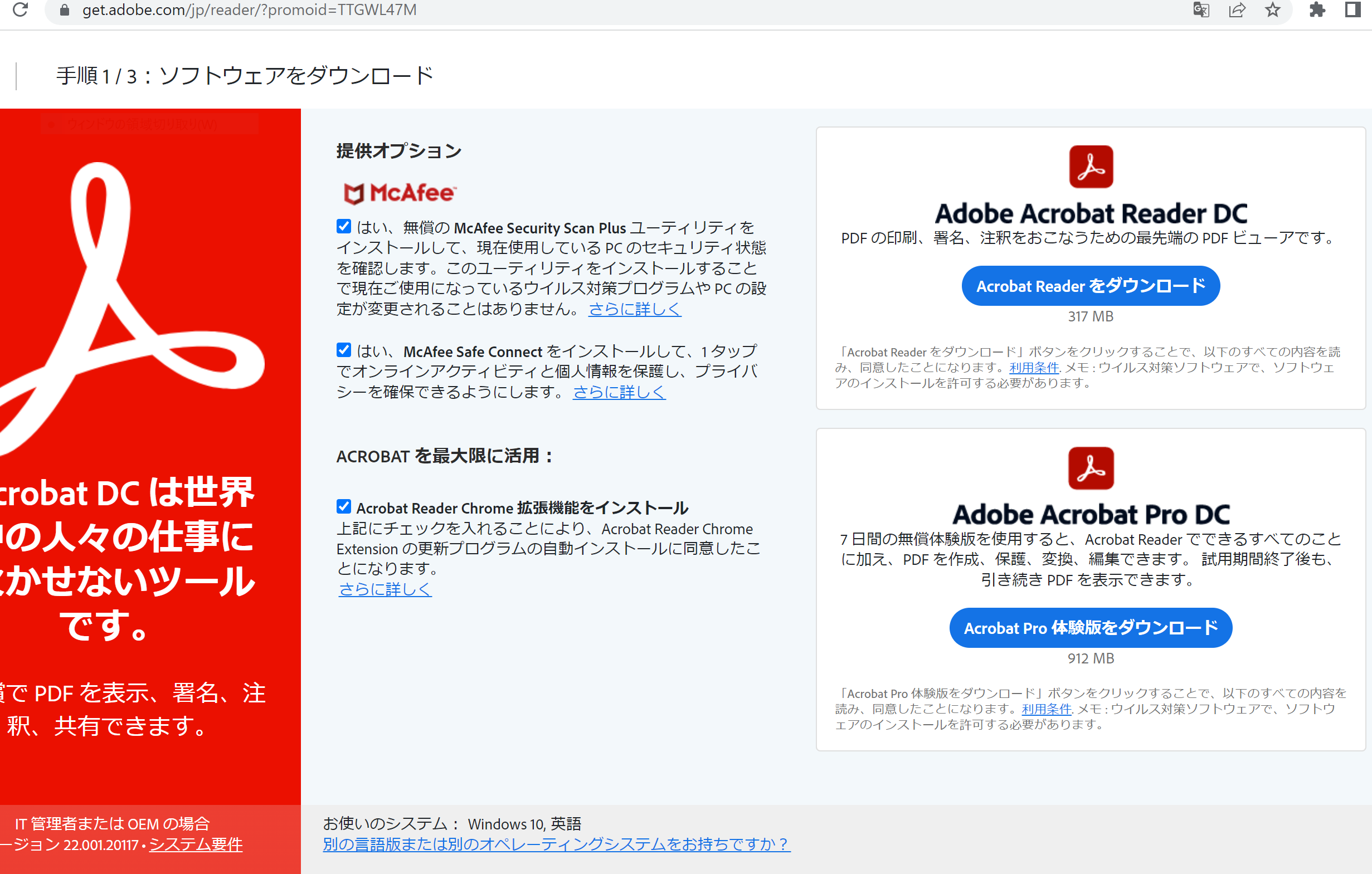Click the Adobe Acrobat Pro DC title
This screenshot has width=1372, height=874.
(x=1091, y=515)
